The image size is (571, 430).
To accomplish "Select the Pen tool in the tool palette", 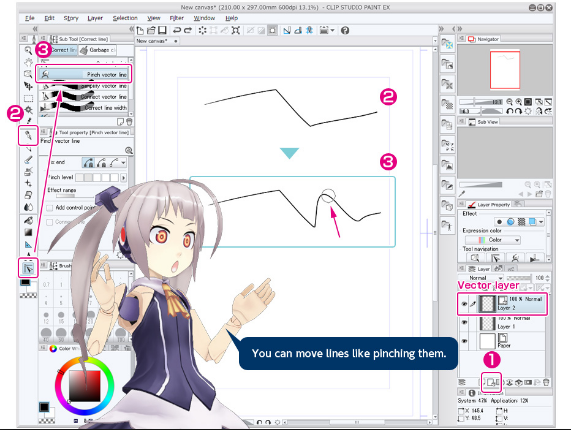I will click(28, 135).
